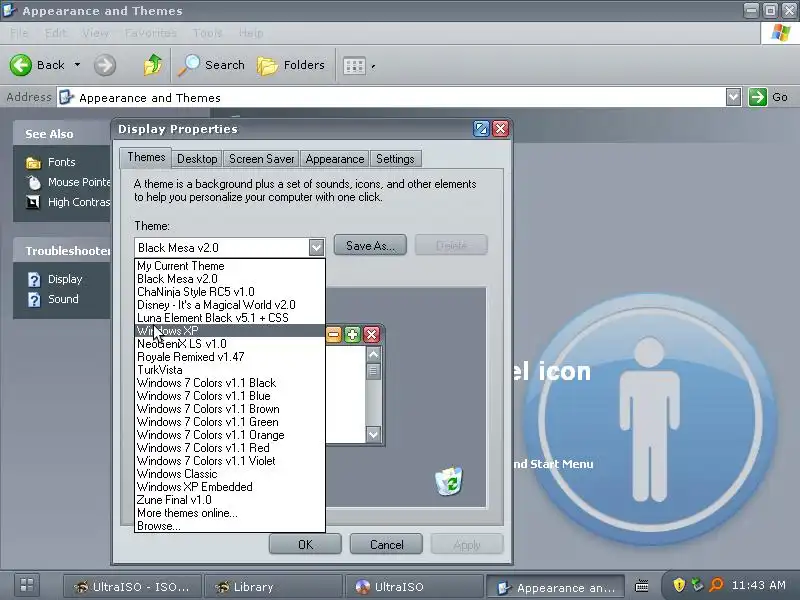This screenshot has height=600, width=800.
Task: Switch to the Desktop tab
Action: (x=197, y=159)
